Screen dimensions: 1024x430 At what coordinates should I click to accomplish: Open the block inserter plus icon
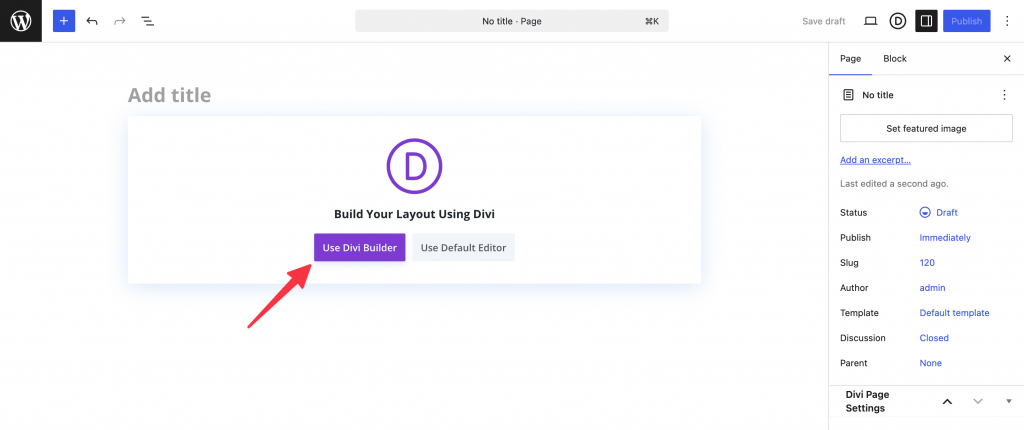pyautogui.click(x=64, y=21)
